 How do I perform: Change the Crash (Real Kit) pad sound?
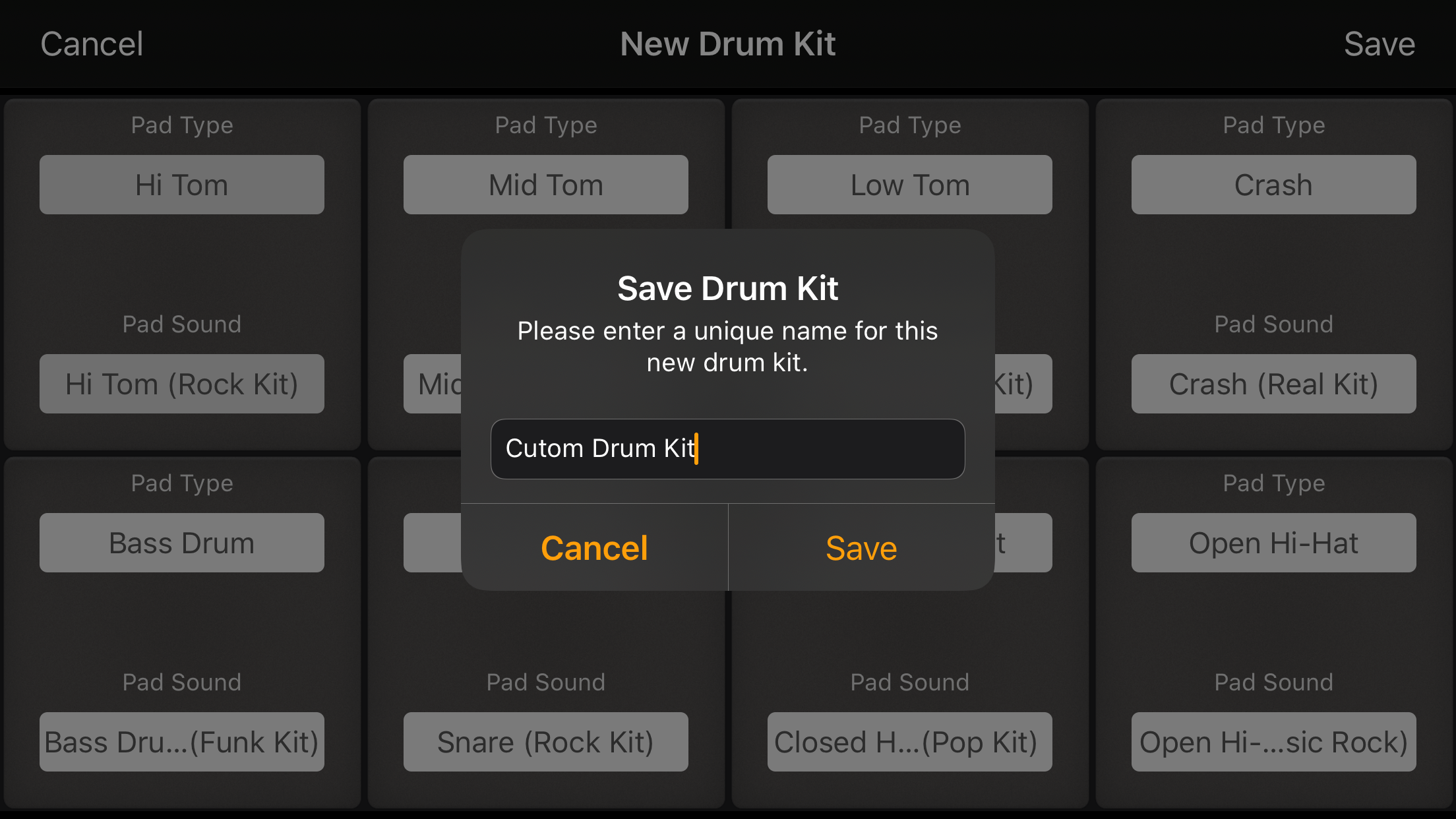(1273, 384)
